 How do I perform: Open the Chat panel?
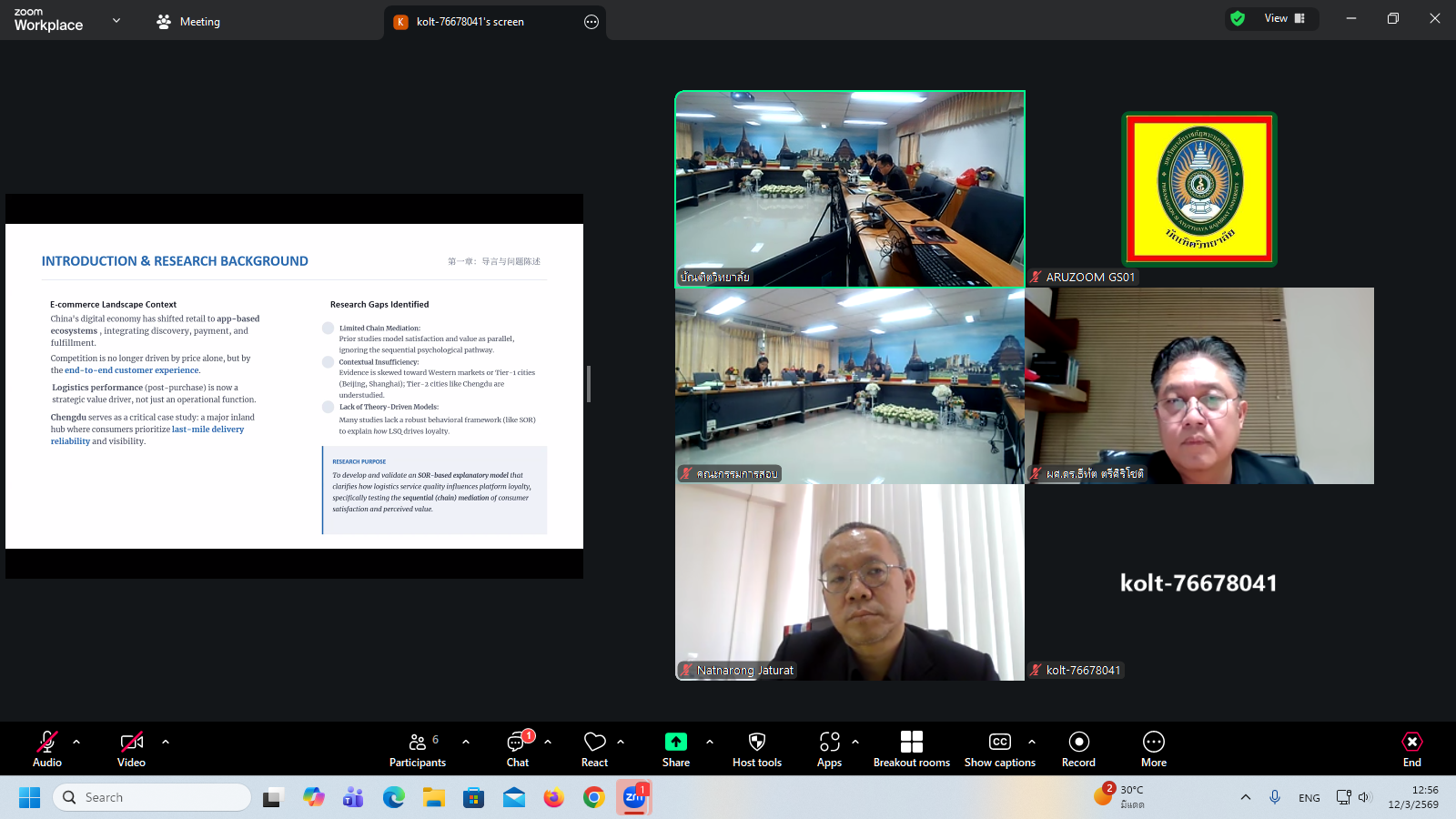(517, 749)
